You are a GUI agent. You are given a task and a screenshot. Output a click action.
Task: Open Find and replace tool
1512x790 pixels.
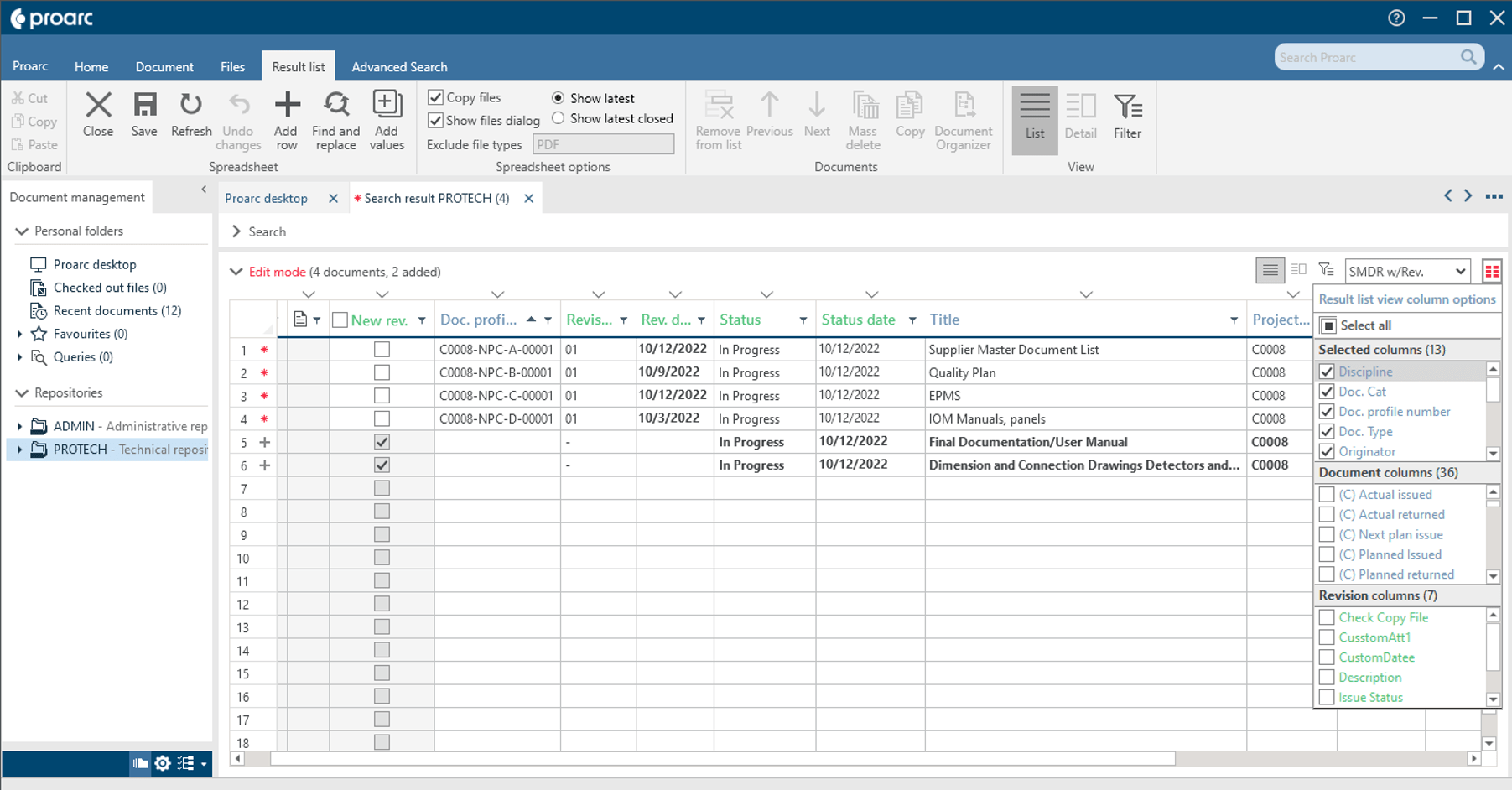pyautogui.click(x=336, y=105)
